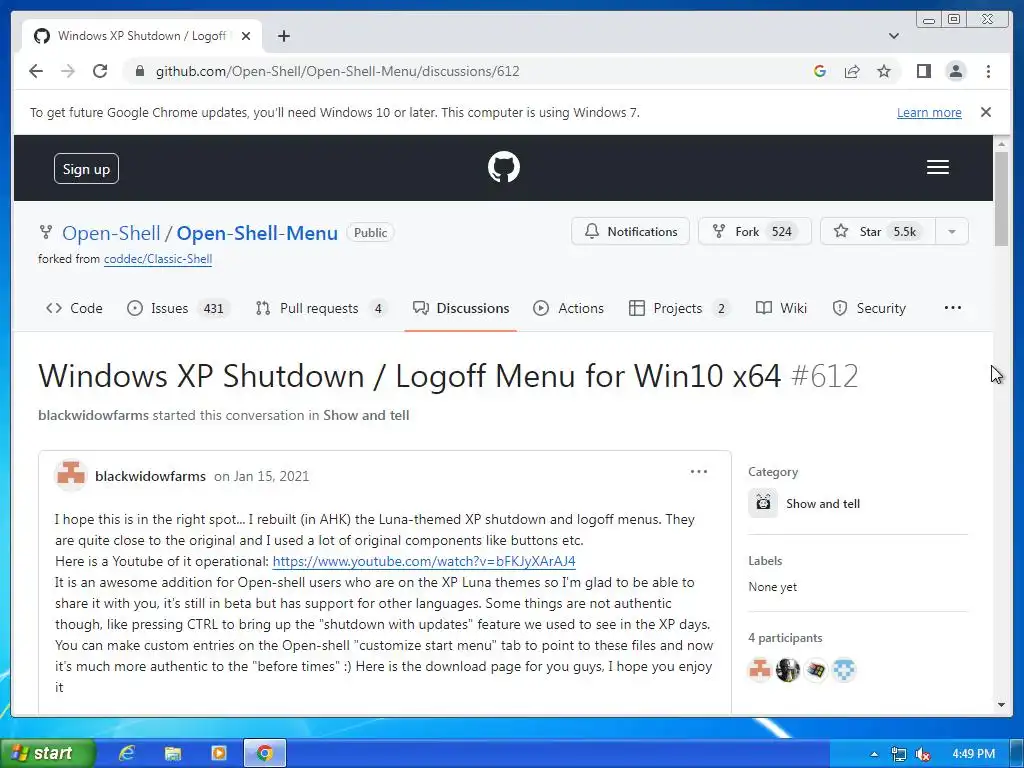Show more repository tabs ellipsis
The height and width of the screenshot is (768, 1024).
coord(952,308)
